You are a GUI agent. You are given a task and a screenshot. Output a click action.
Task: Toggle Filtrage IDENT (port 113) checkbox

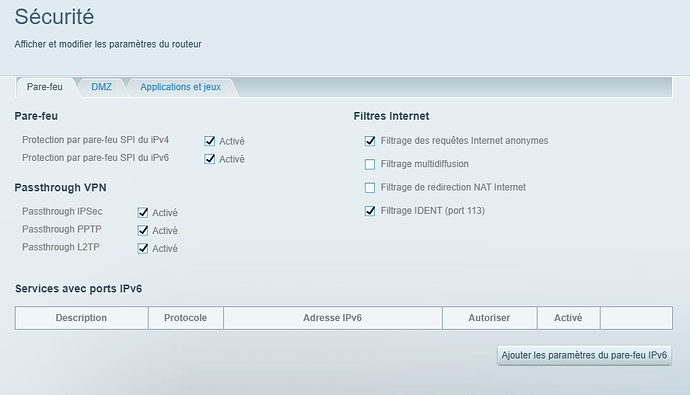click(x=370, y=211)
